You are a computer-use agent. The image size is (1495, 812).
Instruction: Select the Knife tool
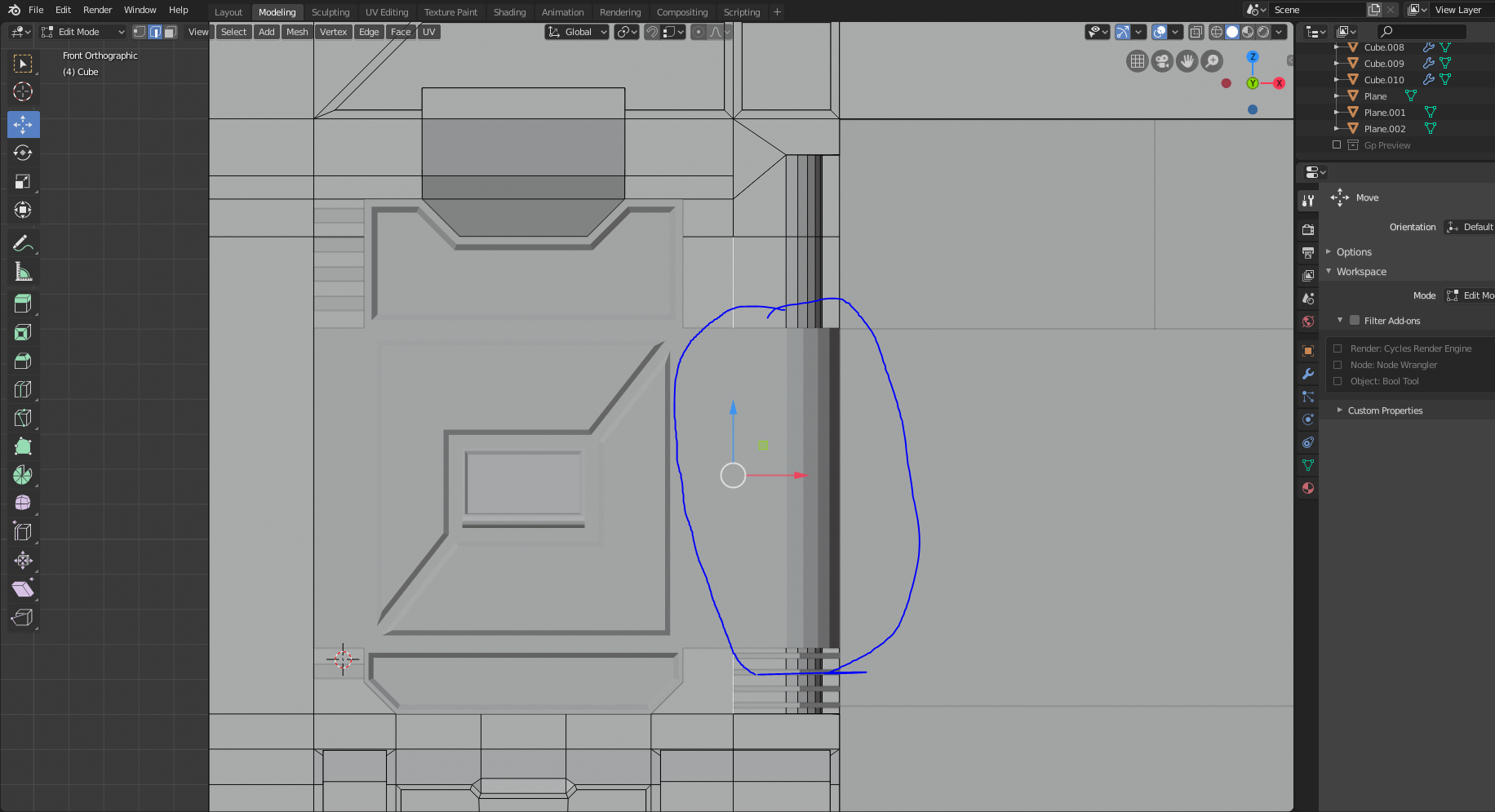tap(23, 418)
